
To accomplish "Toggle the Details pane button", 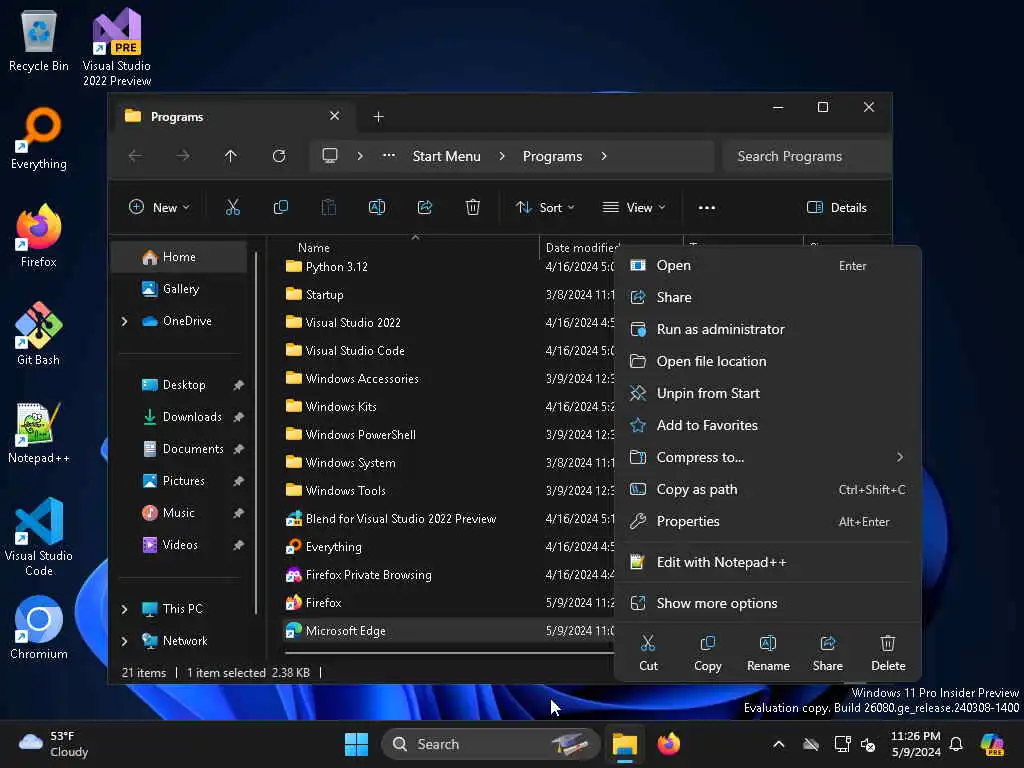I will (837, 208).
